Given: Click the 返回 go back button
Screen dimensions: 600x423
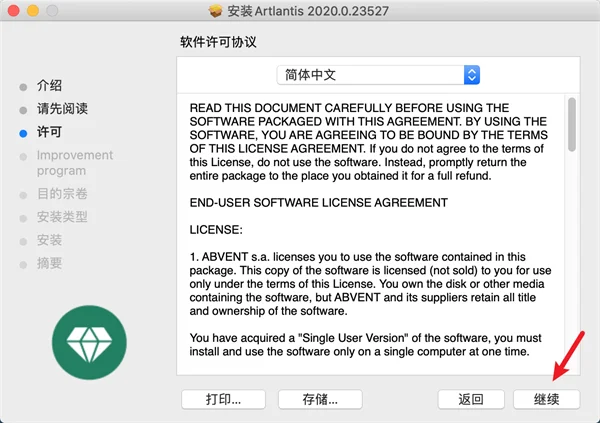Looking at the screenshot, I should pos(471,399).
